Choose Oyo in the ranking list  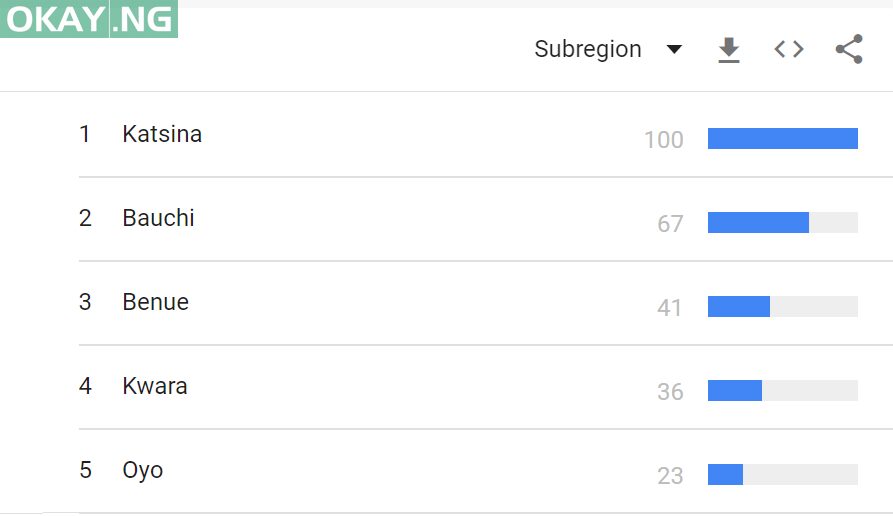142,470
